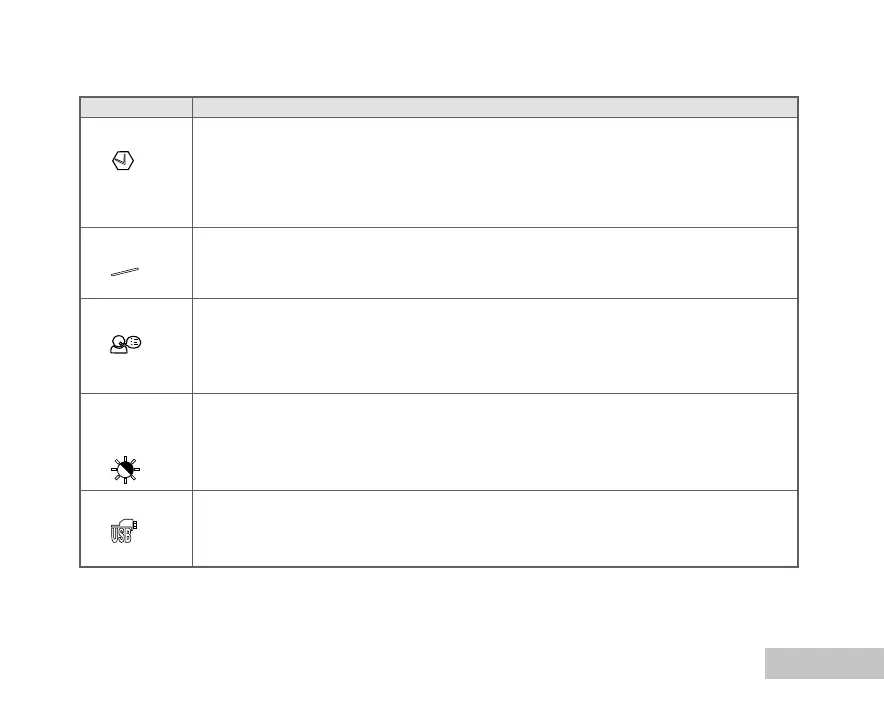Screen dimensions: 884x714
Task: Click the row border between clock and diagonal line rows
Action: click(x=438, y=227)
